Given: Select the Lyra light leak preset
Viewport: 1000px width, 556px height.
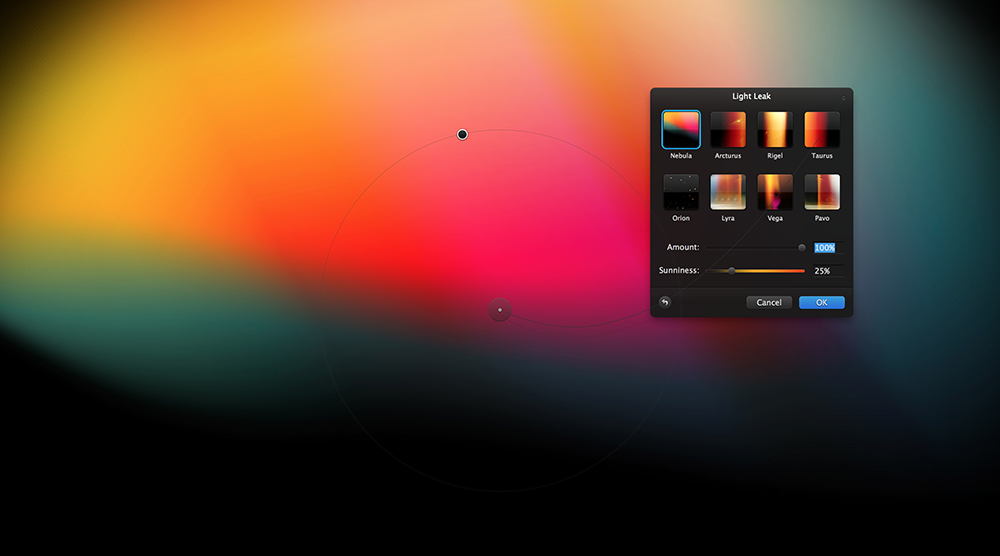Looking at the screenshot, I should click(728, 192).
